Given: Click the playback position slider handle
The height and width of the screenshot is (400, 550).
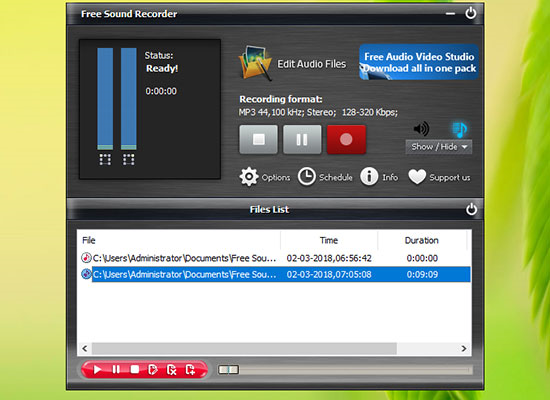Looking at the screenshot, I should click(228, 369).
